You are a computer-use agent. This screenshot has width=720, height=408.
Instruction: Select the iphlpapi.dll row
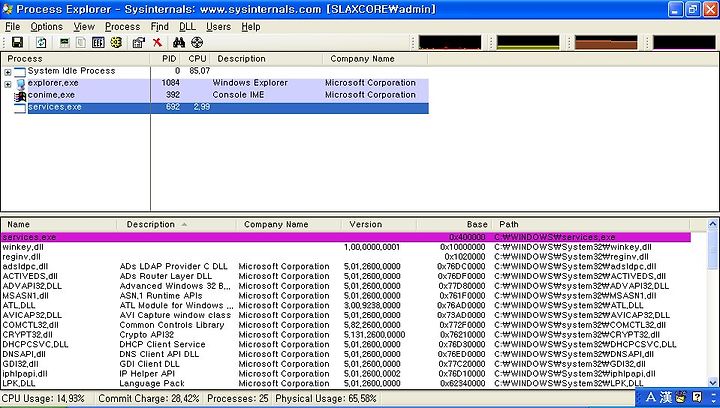346,374
